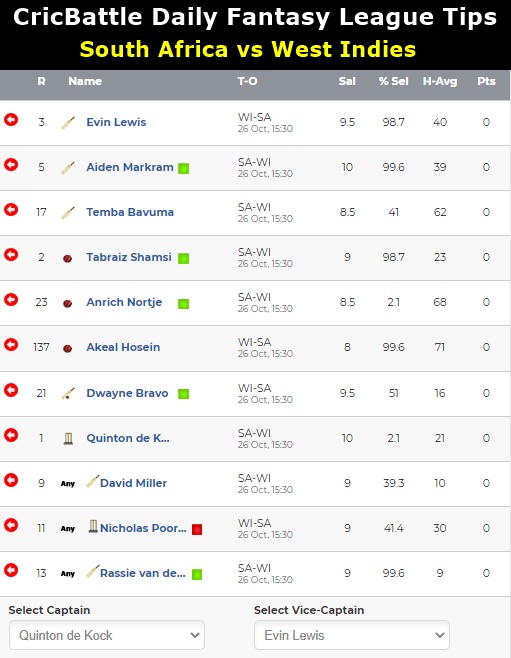This screenshot has height=658, width=511.
Task: Open the Akeal Hosein player link
Action: (123, 347)
